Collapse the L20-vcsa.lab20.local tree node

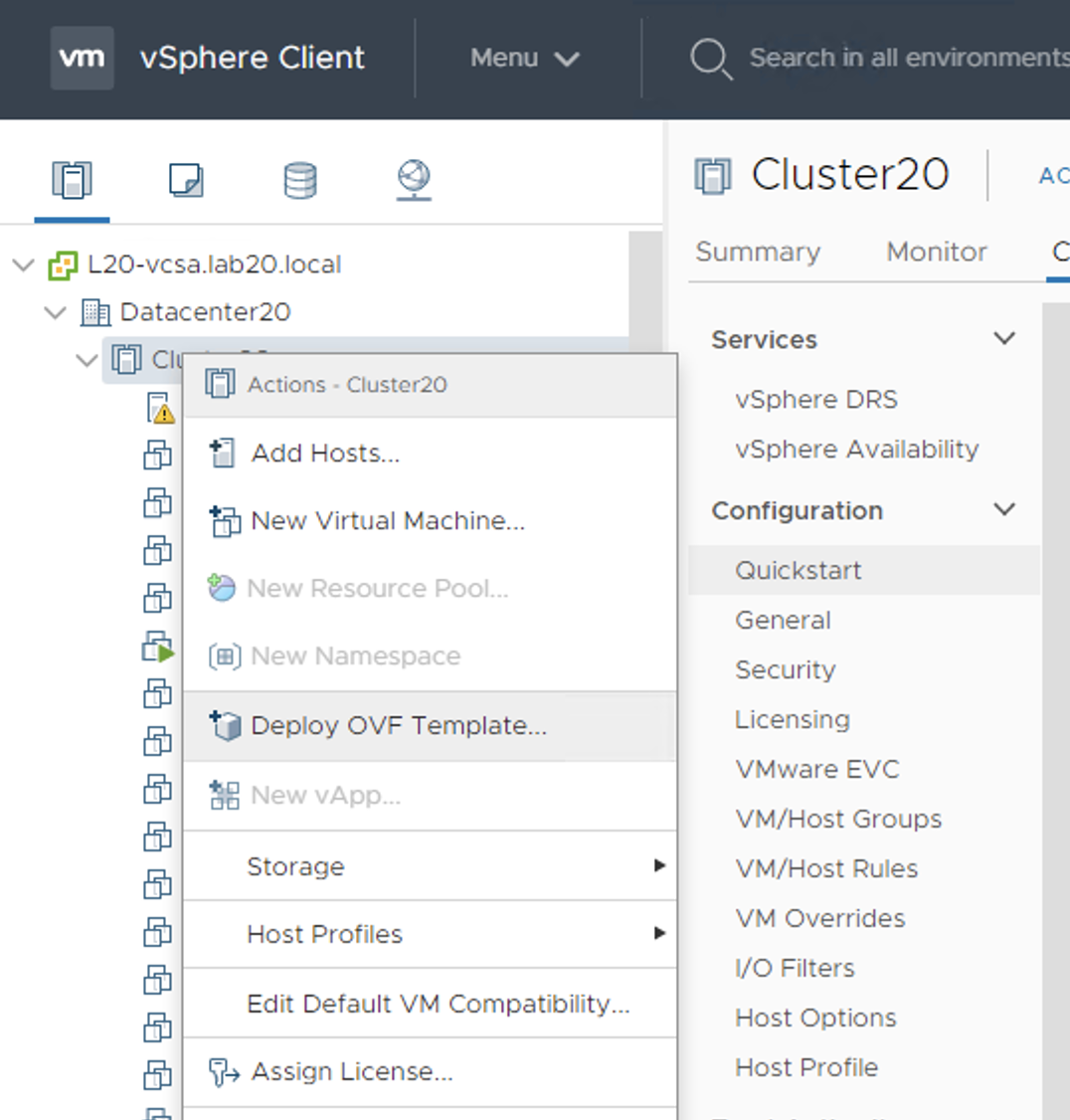(24, 265)
